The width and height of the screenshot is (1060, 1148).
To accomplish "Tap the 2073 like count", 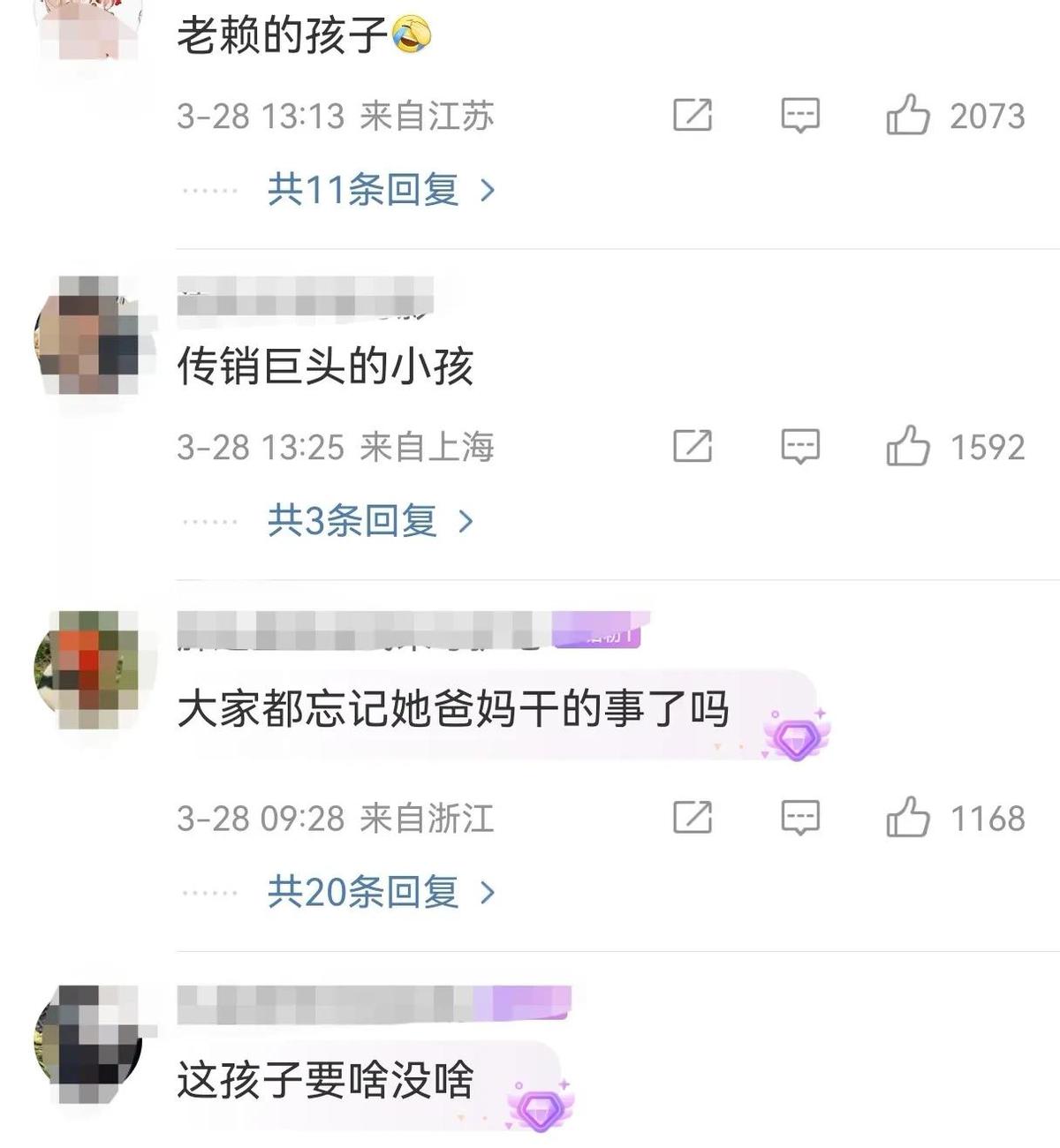I will pos(988,116).
